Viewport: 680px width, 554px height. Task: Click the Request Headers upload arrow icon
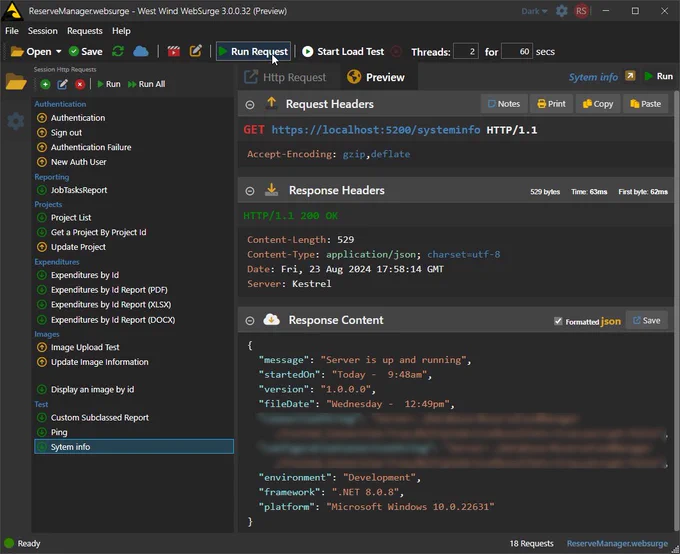[271, 103]
